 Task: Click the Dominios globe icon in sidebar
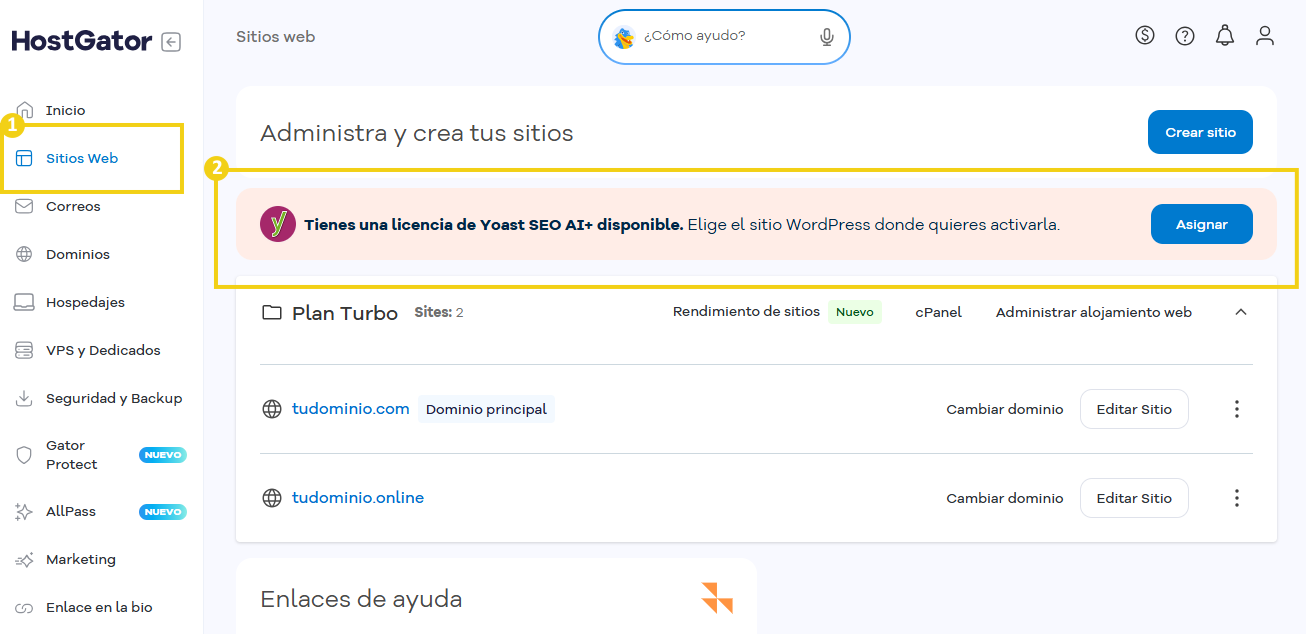[x=25, y=254]
